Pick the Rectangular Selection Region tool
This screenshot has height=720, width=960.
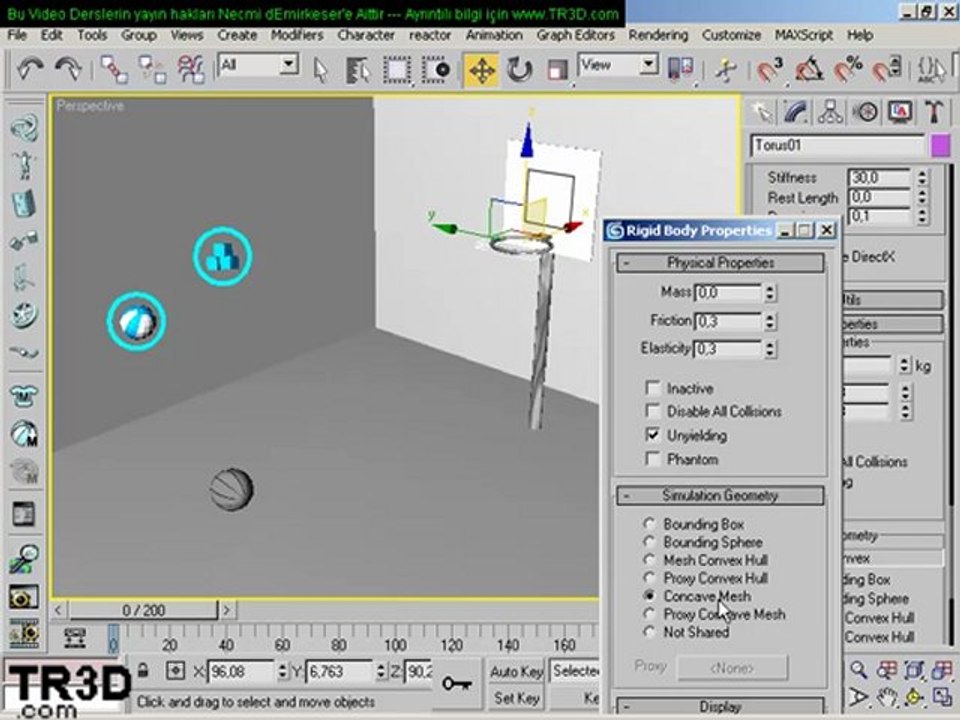[x=397, y=70]
